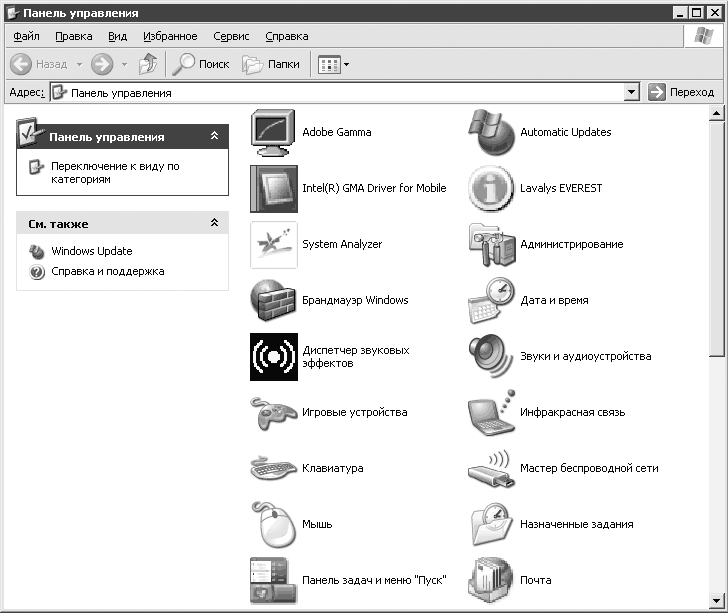This screenshot has height=613, width=728.
Task: Open the Windows Update link
Action: [91, 251]
